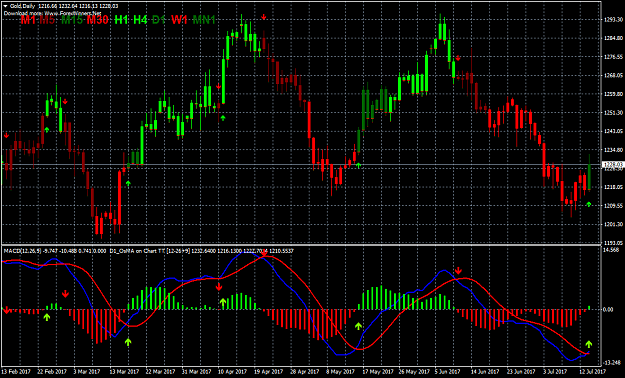Screen dimensions: 625x378
Task: Click the 14 Jun 2017 date label
Action: [485, 371]
